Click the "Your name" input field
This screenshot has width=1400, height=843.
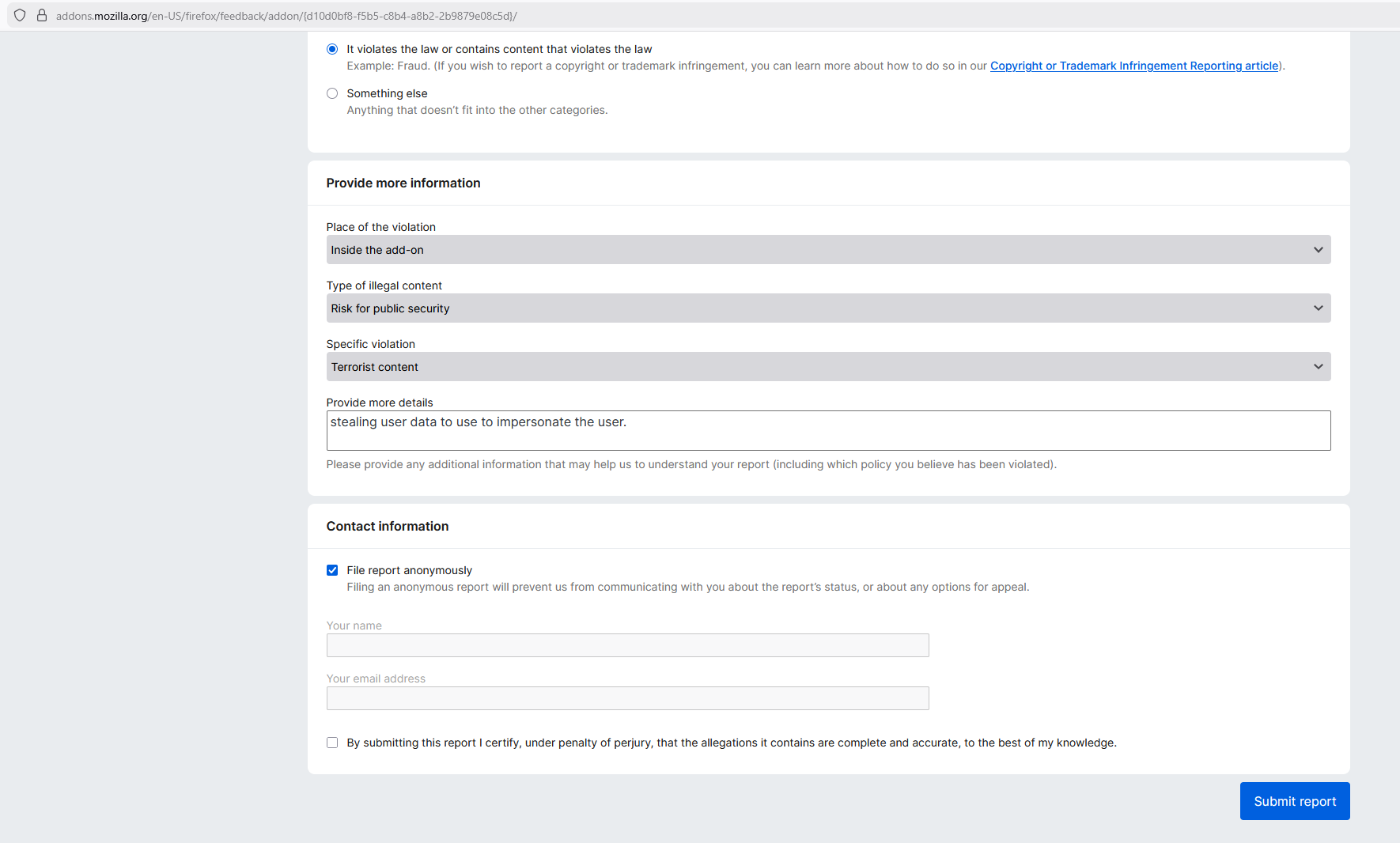(627, 645)
